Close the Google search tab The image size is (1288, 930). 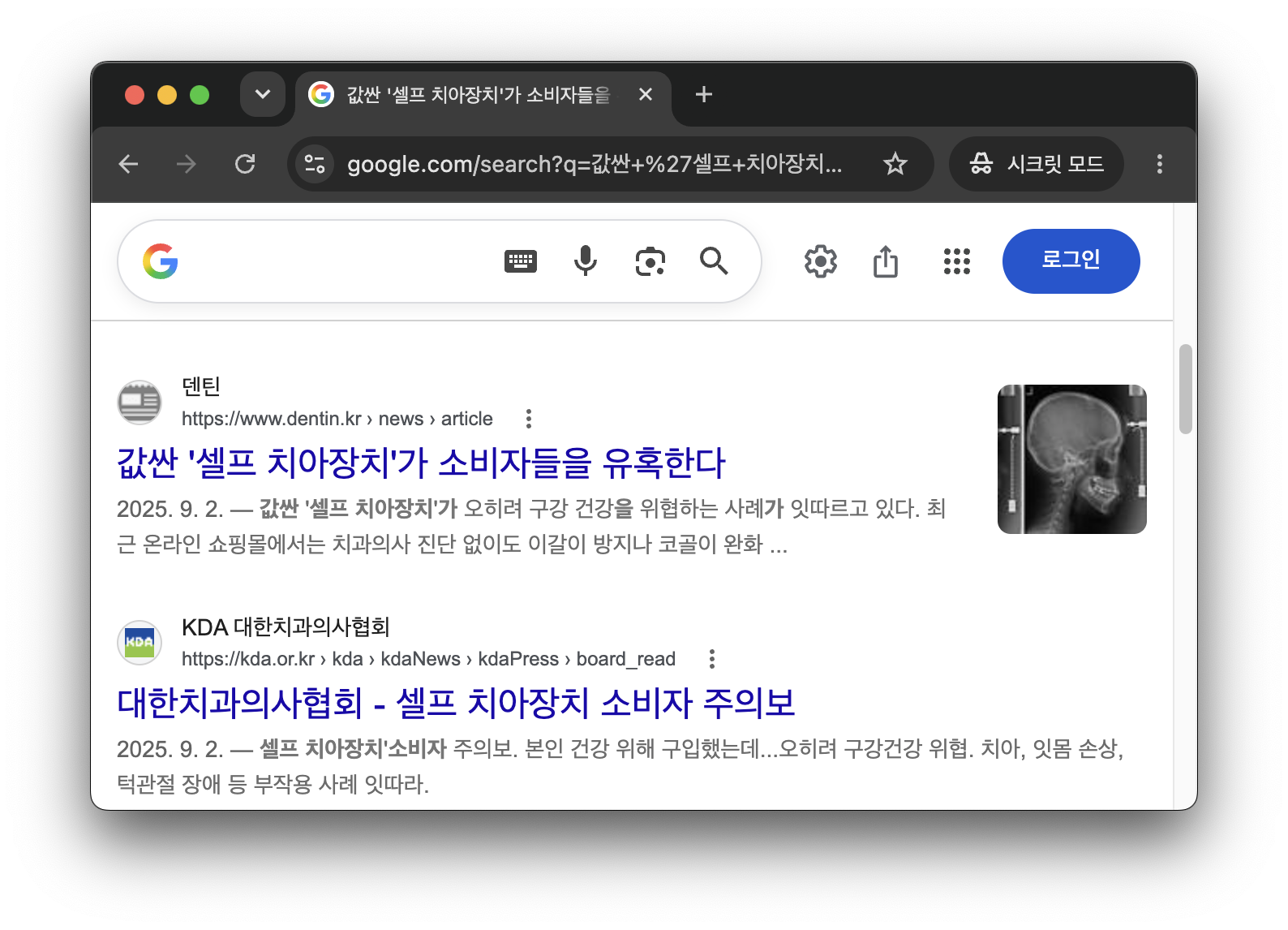pos(646,95)
